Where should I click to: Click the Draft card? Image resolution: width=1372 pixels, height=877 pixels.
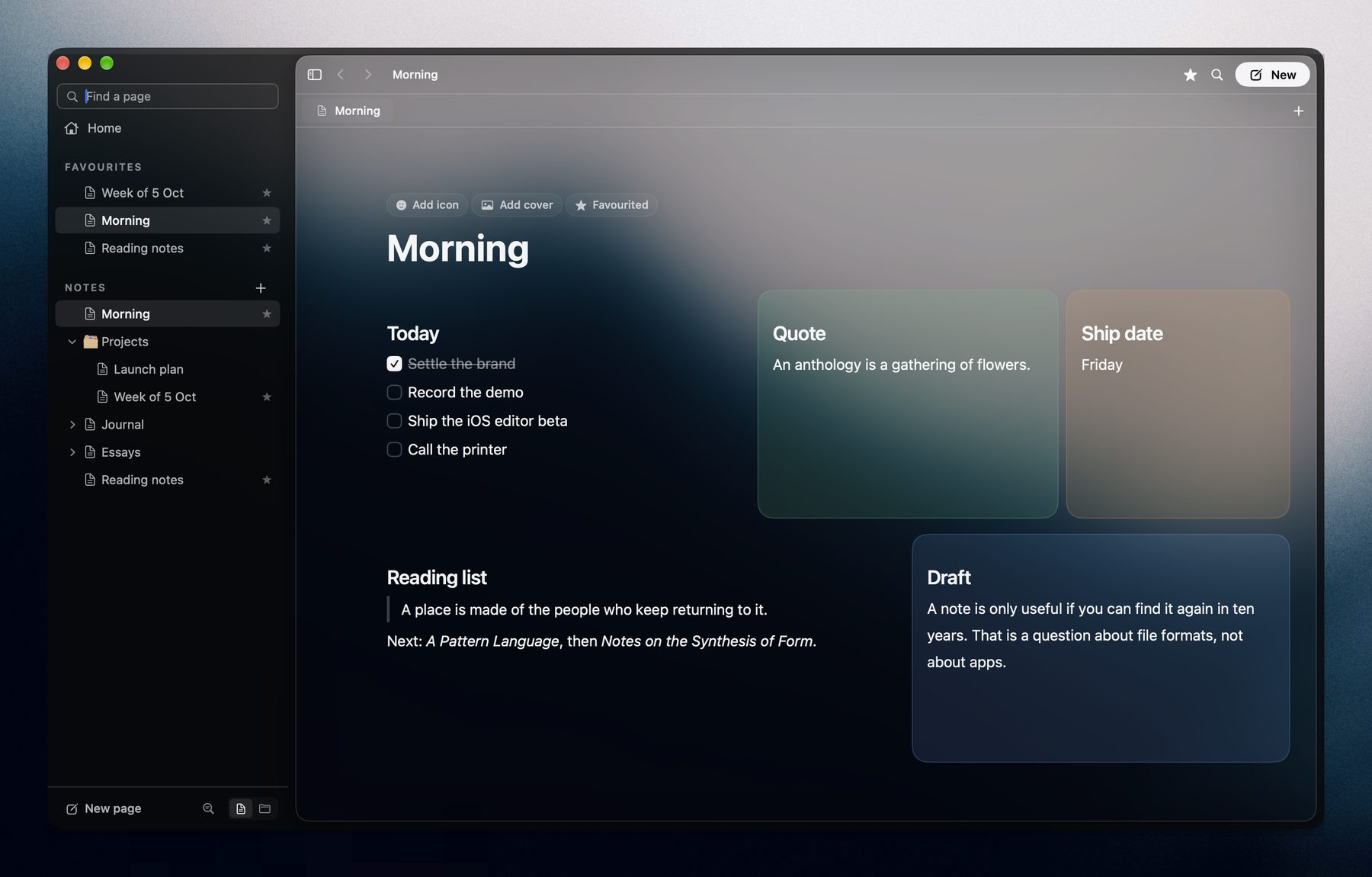click(x=1101, y=648)
